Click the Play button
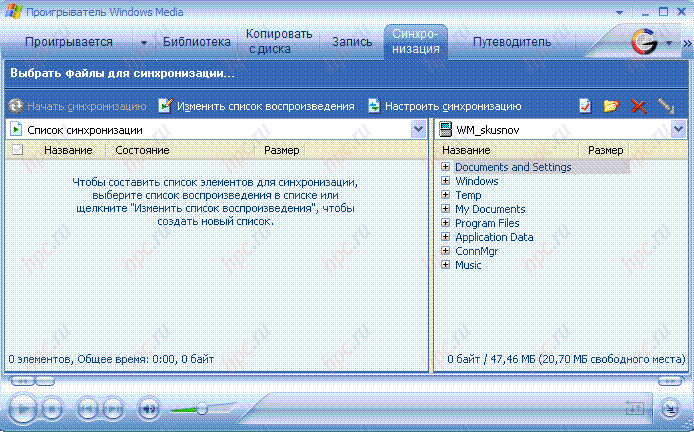The height and width of the screenshot is (432, 694). [x=23, y=409]
